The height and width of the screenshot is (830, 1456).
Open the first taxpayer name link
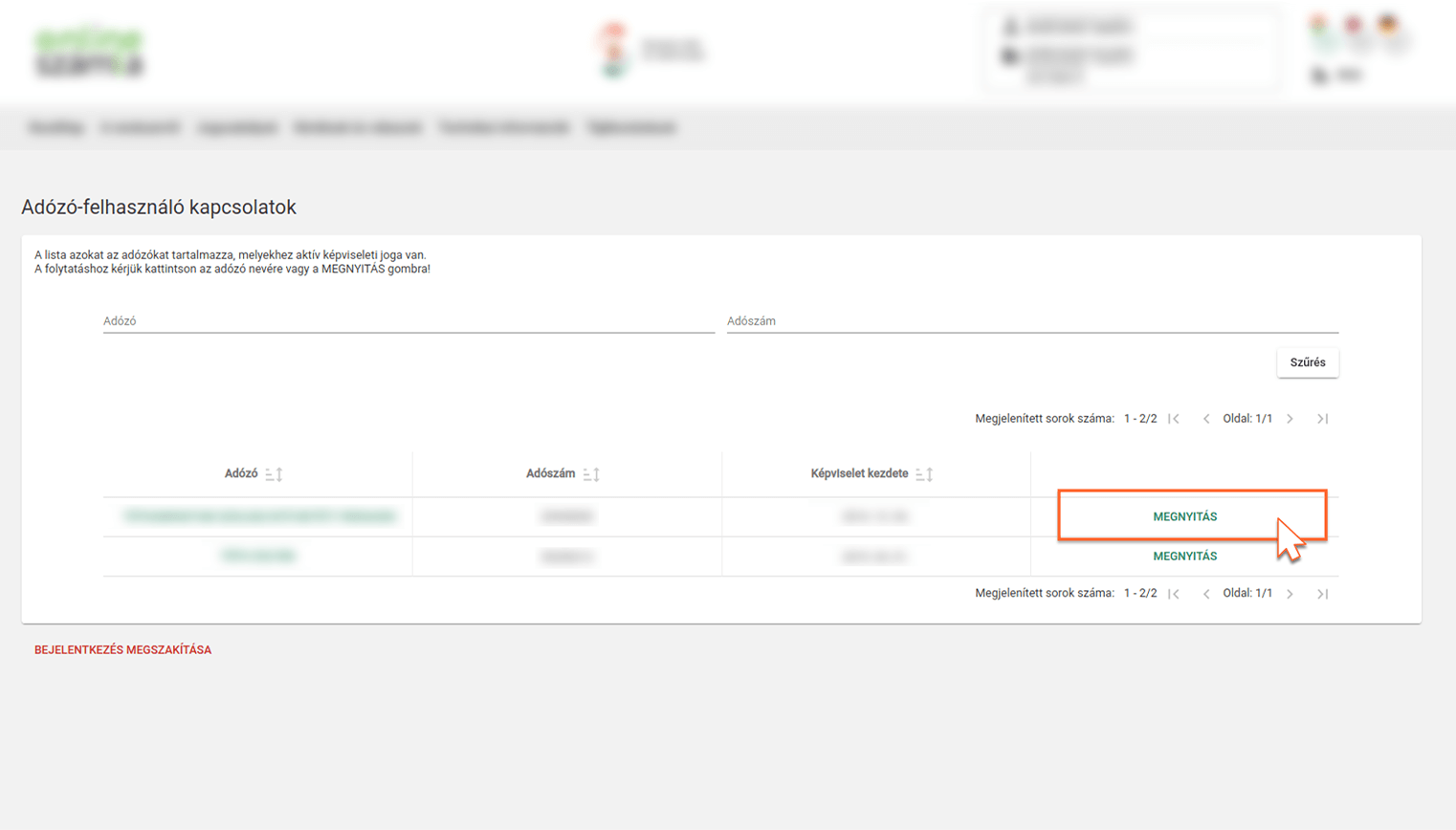pos(259,516)
